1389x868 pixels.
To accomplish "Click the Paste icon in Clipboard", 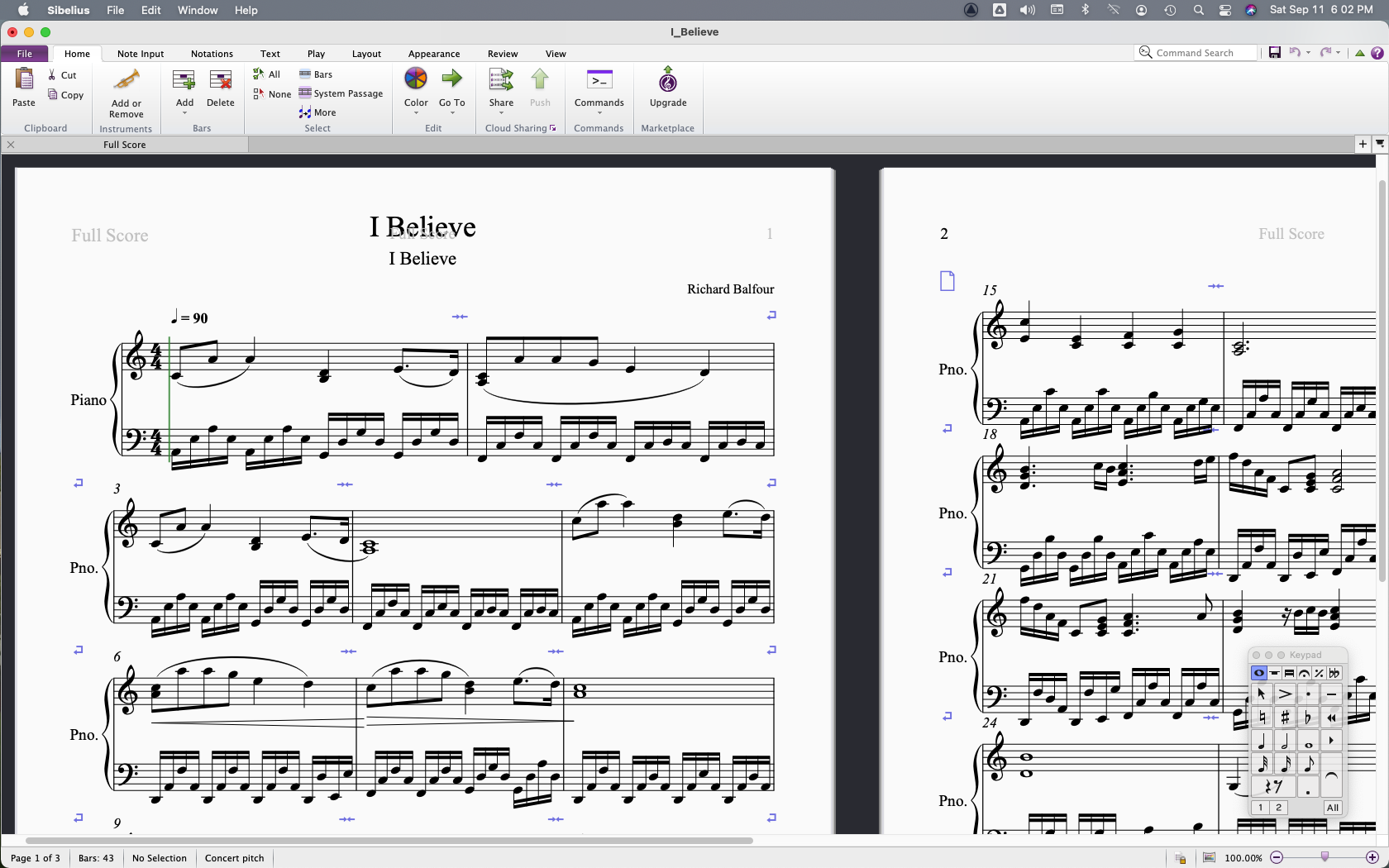I will pos(24,79).
